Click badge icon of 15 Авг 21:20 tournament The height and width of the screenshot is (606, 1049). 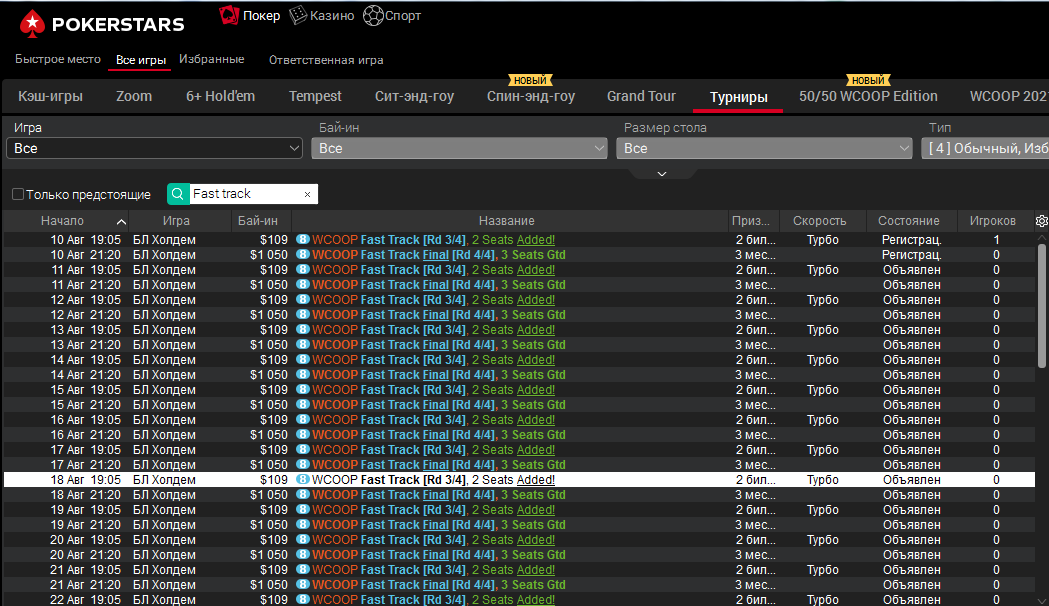[x=302, y=405]
